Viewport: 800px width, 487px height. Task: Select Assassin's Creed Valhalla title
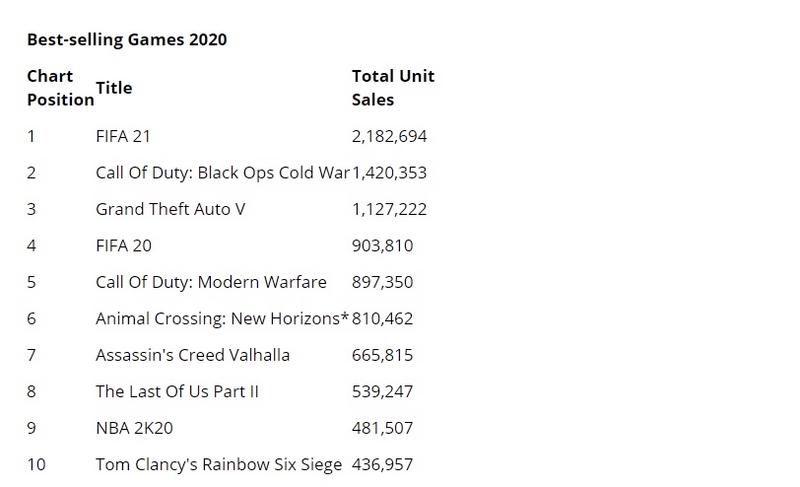coord(193,355)
